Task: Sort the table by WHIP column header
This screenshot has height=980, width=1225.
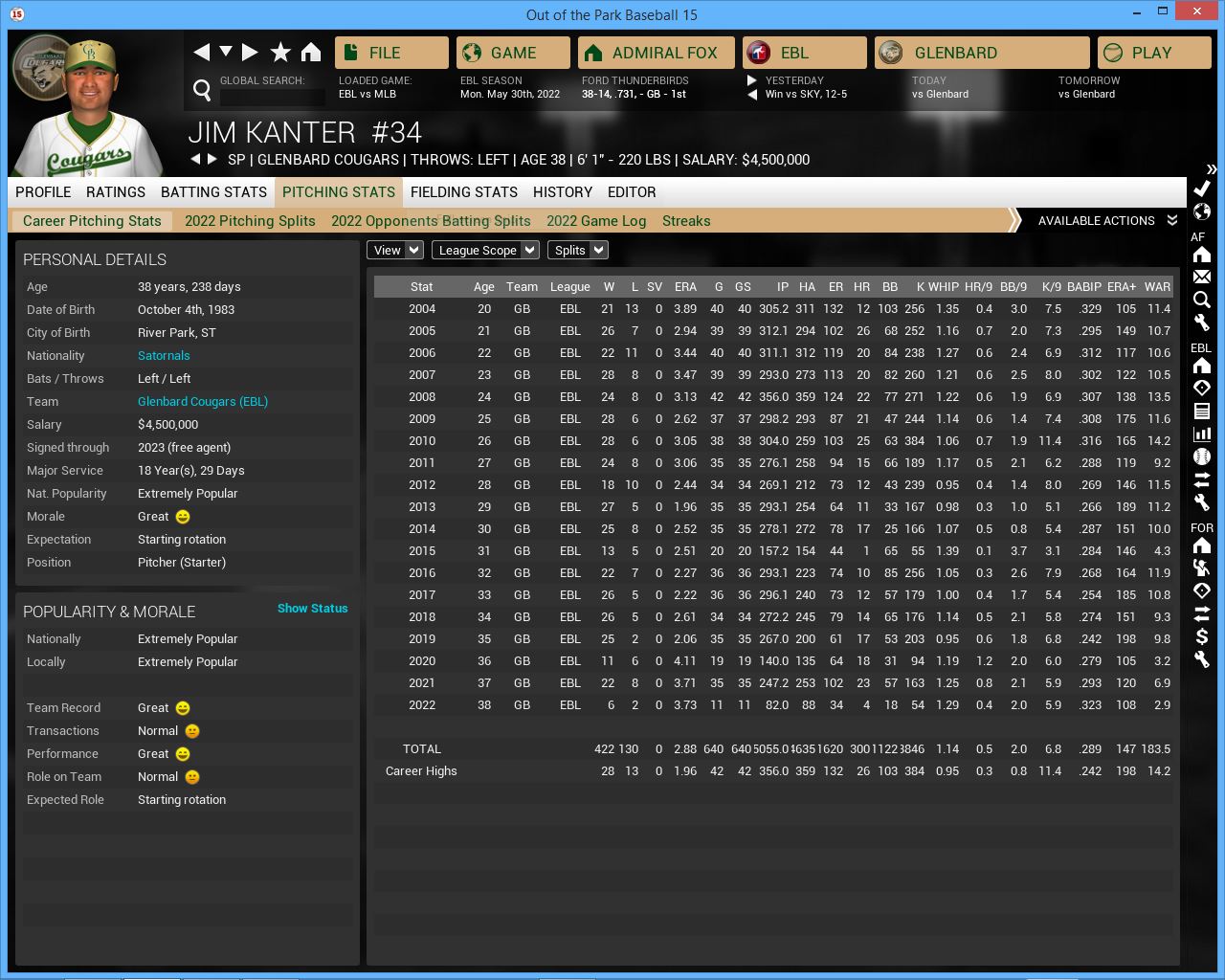Action: point(943,286)
